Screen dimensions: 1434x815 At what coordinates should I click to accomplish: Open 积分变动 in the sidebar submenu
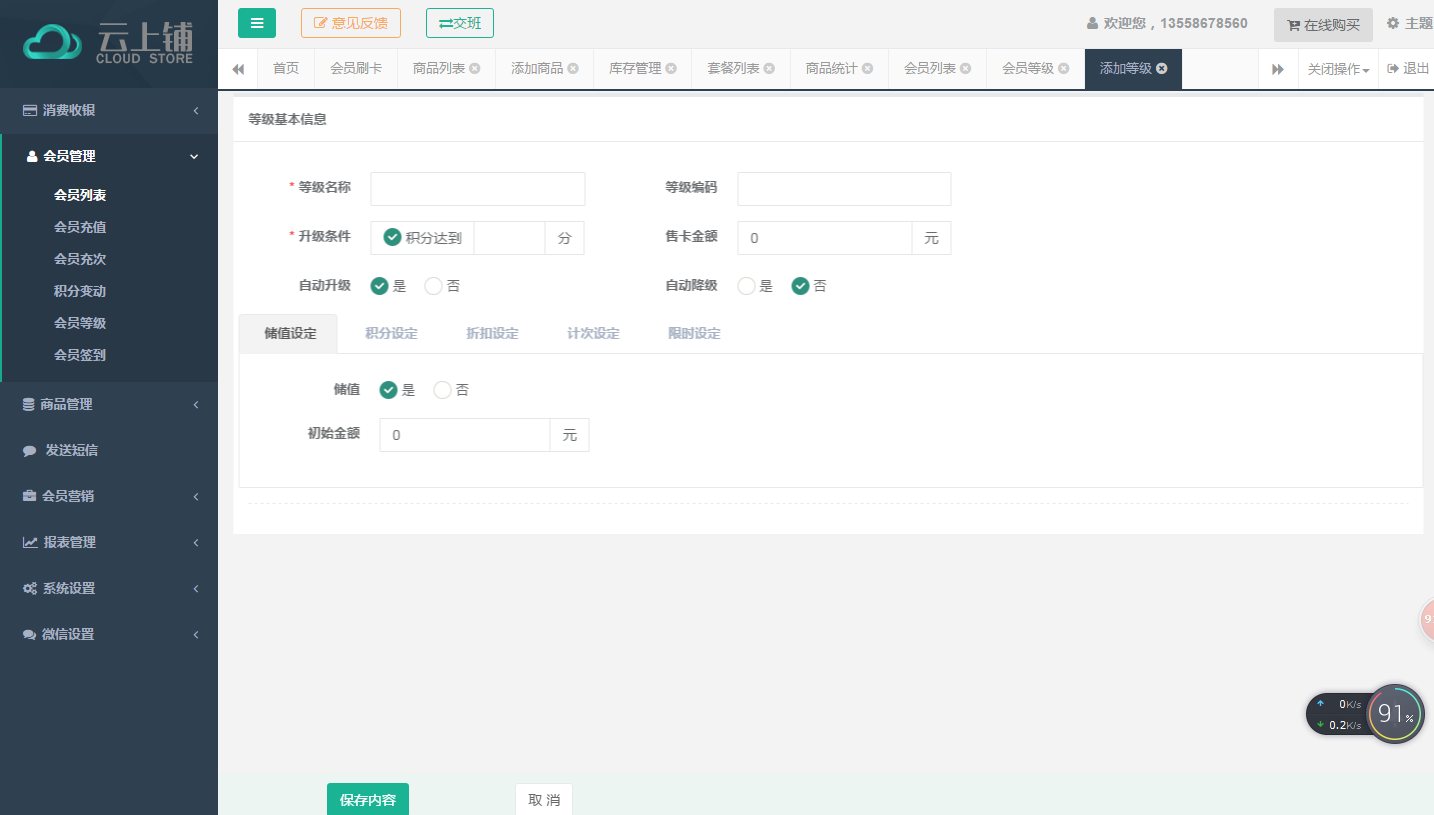(x=80, y=291)
